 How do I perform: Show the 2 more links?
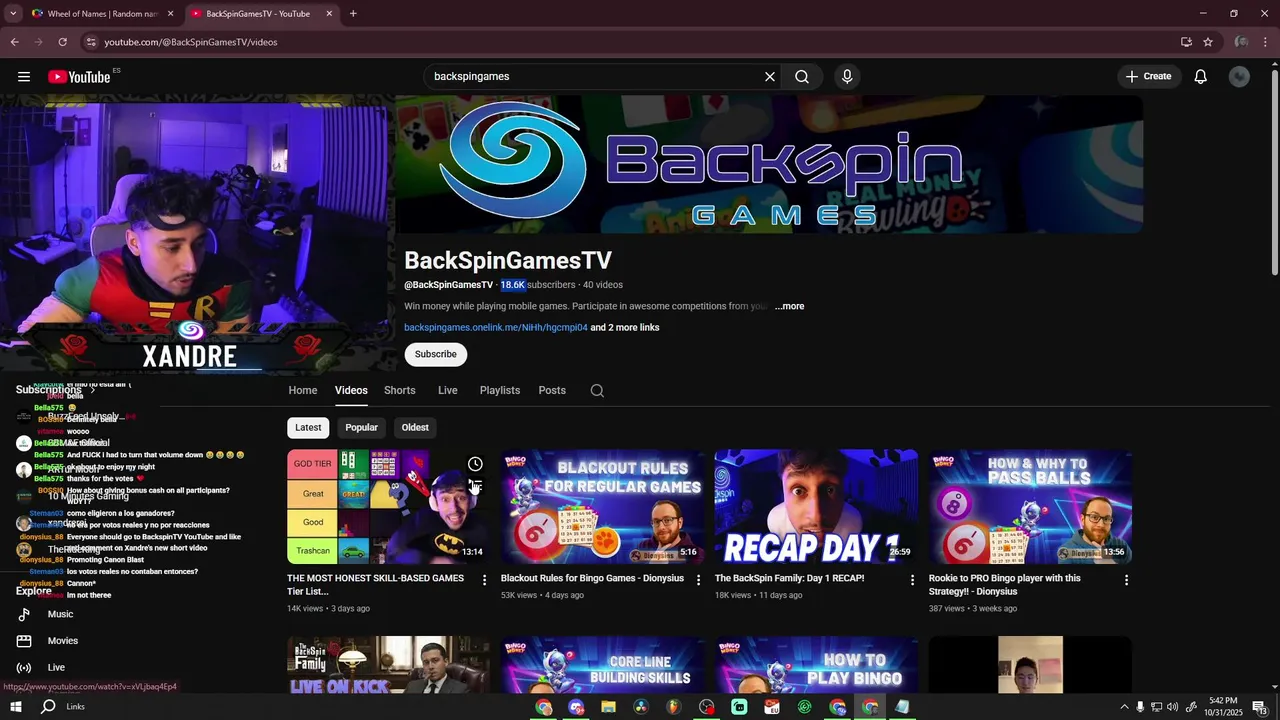click(x=625, y=328)
